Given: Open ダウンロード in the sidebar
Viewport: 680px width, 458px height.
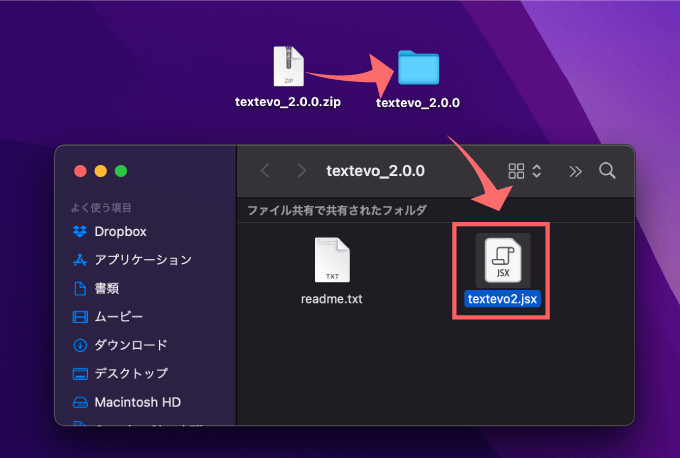Looking at the screenshot, I should [120, 345].
